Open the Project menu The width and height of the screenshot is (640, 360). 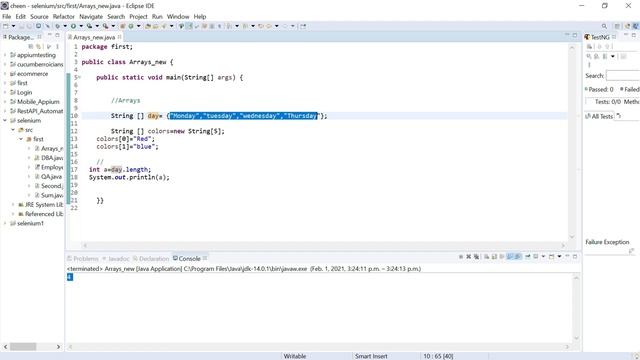click(138, 17)
